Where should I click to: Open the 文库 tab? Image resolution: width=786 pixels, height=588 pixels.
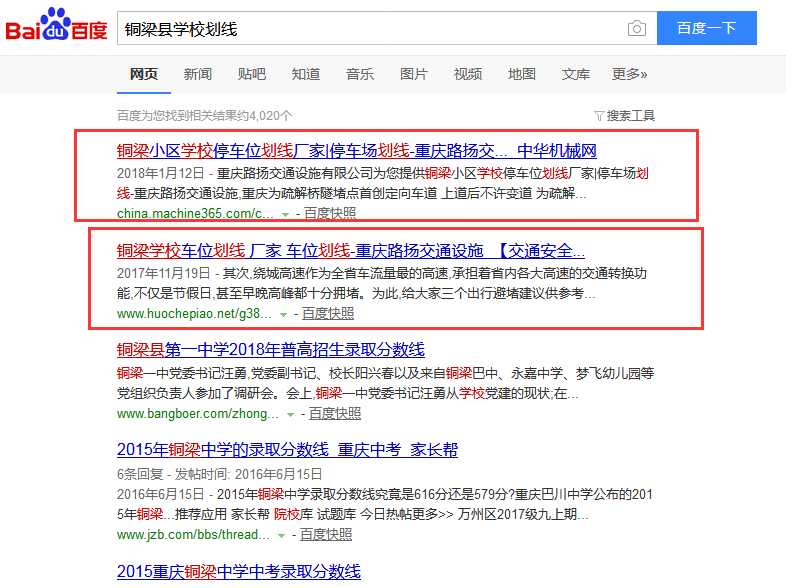[575, 74]
